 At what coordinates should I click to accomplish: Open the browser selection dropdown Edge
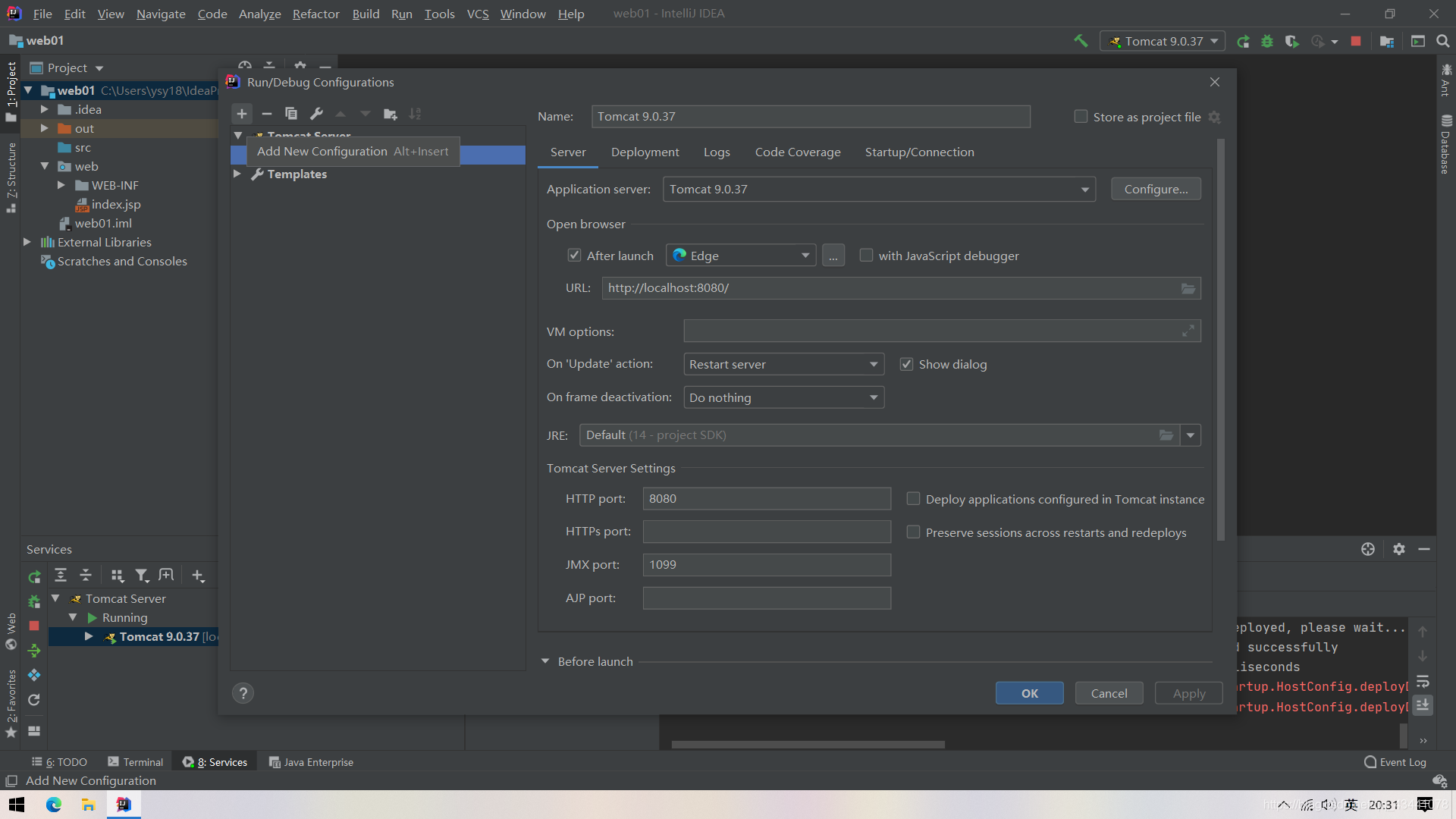coord(740,255)
